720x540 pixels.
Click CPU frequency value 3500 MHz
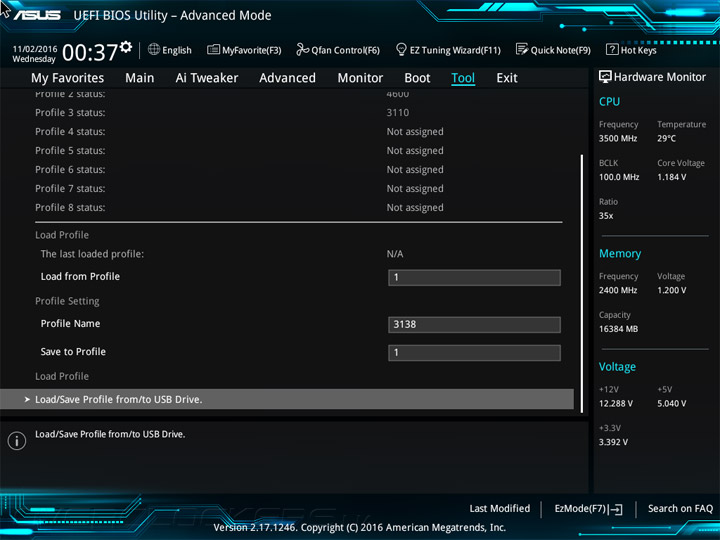618,138
